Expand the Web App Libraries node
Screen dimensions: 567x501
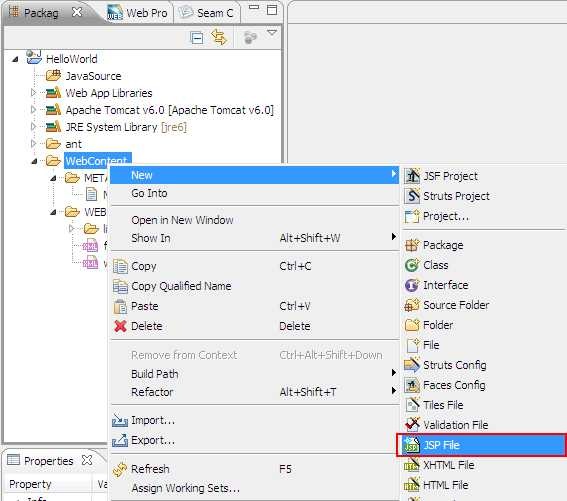click(33, 93)
